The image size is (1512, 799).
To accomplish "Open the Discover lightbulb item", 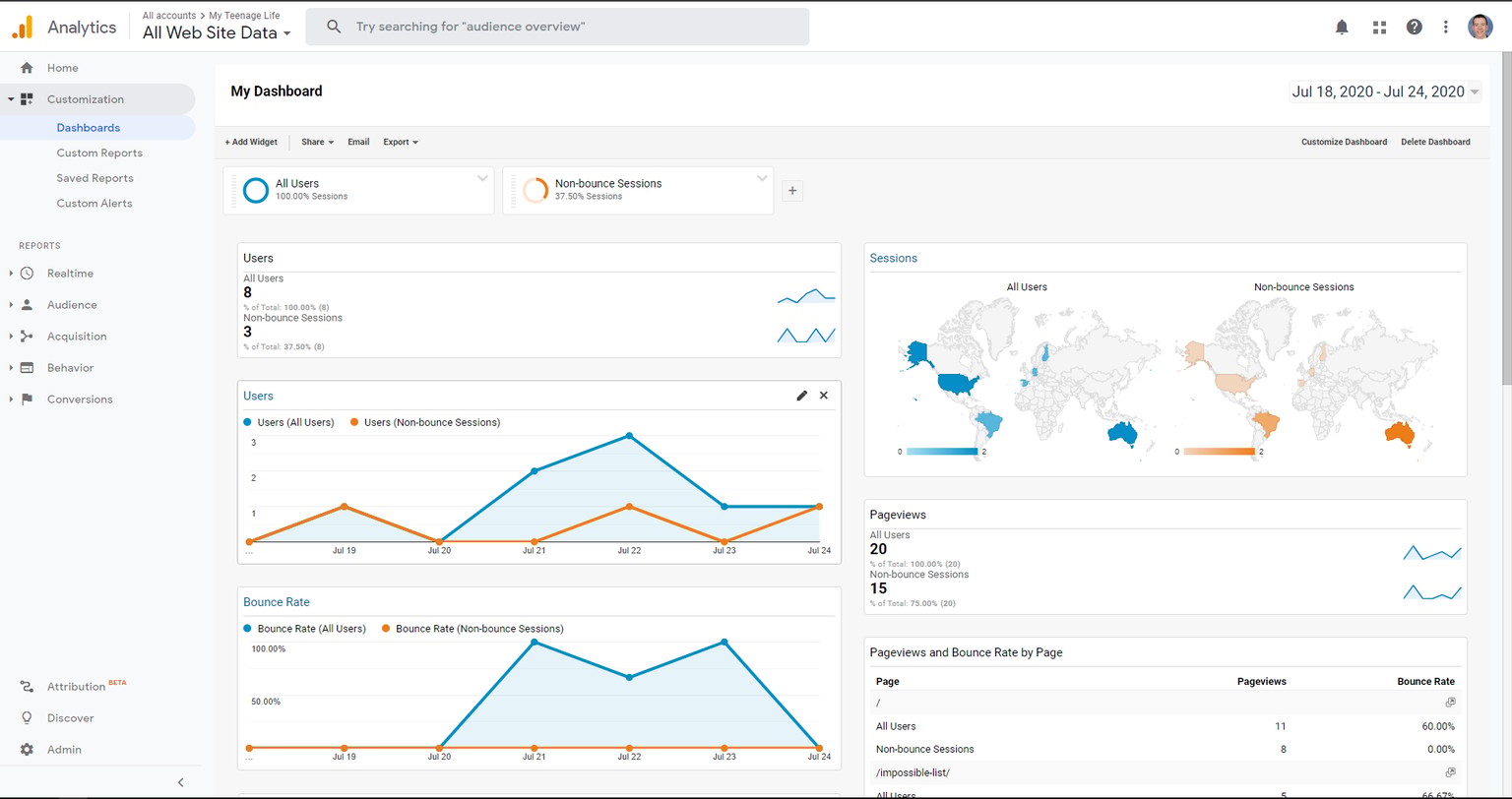I will (x=70, y=718).
